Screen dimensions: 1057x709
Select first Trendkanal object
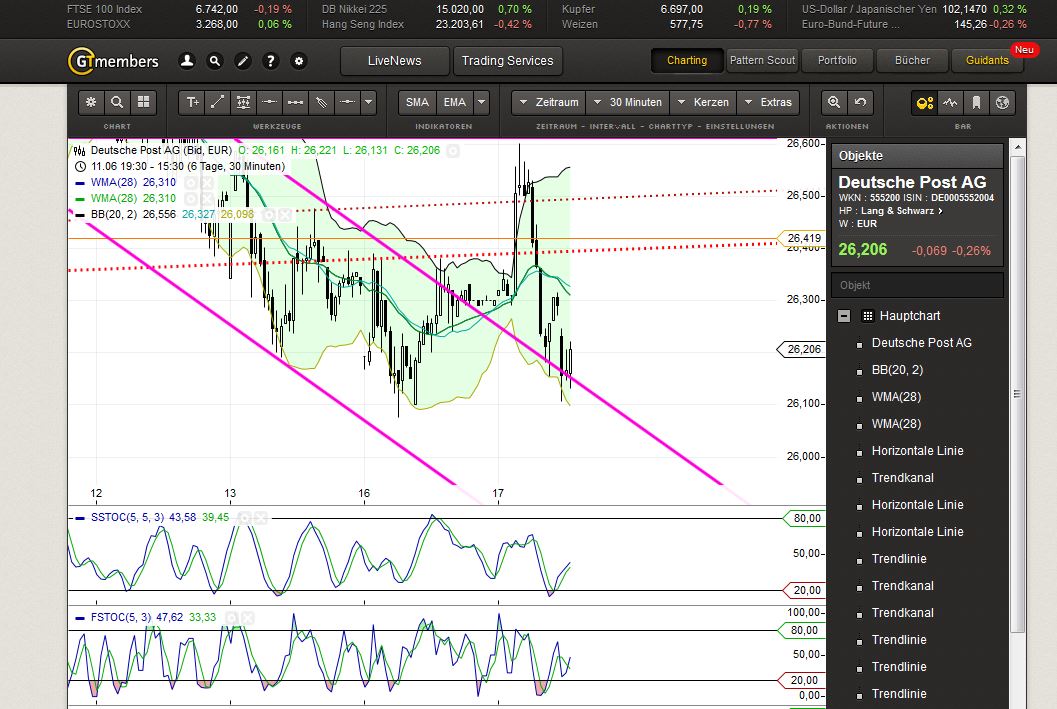[903, 478]
